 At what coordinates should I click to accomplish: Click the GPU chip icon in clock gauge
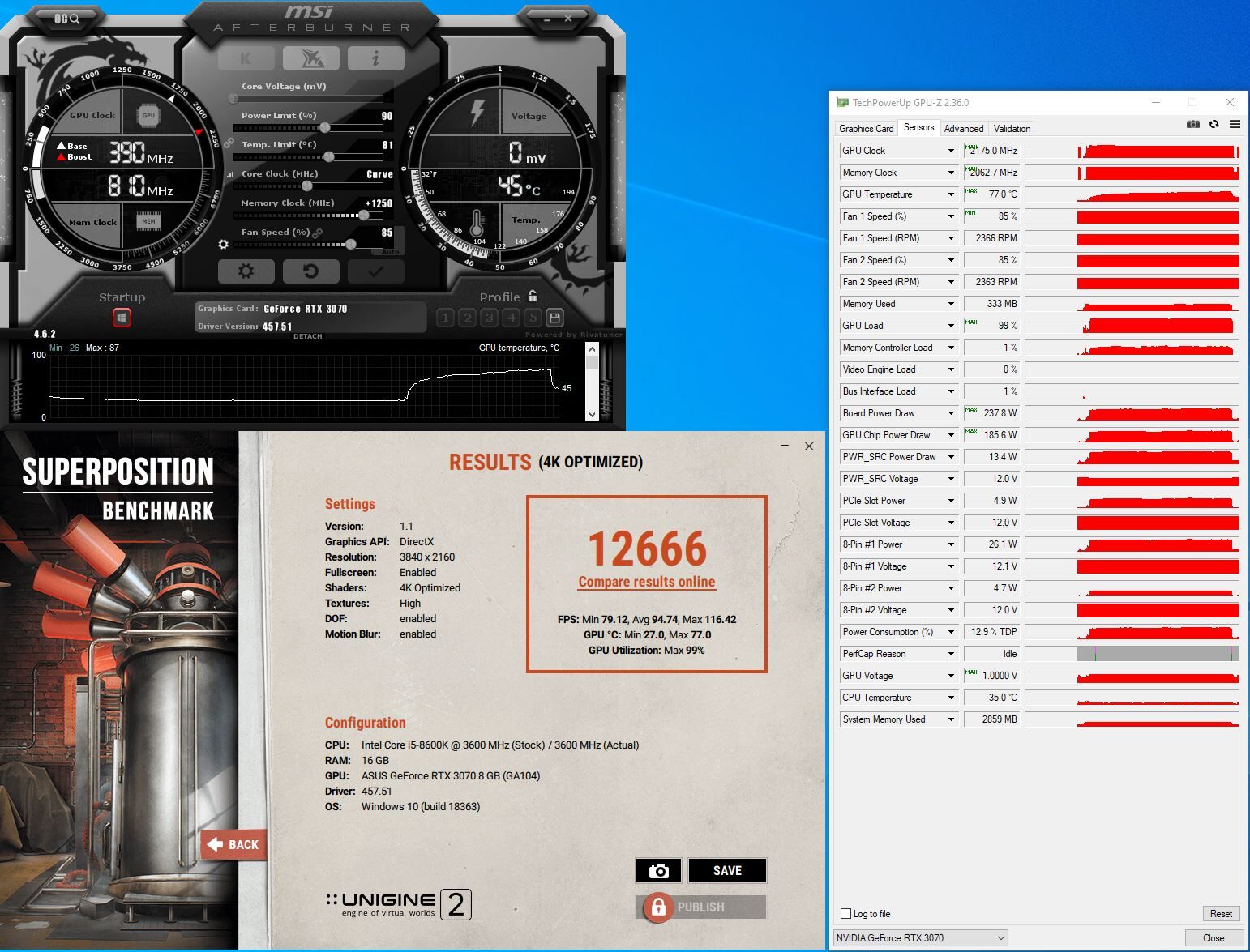148,116
